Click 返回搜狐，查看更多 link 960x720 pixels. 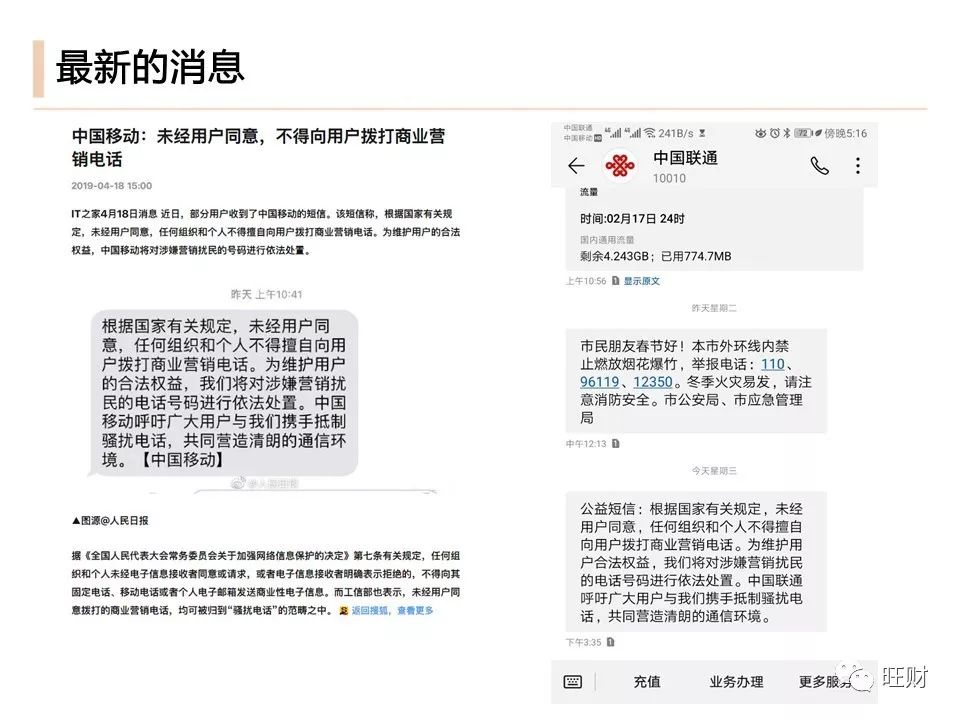point(392,610)
